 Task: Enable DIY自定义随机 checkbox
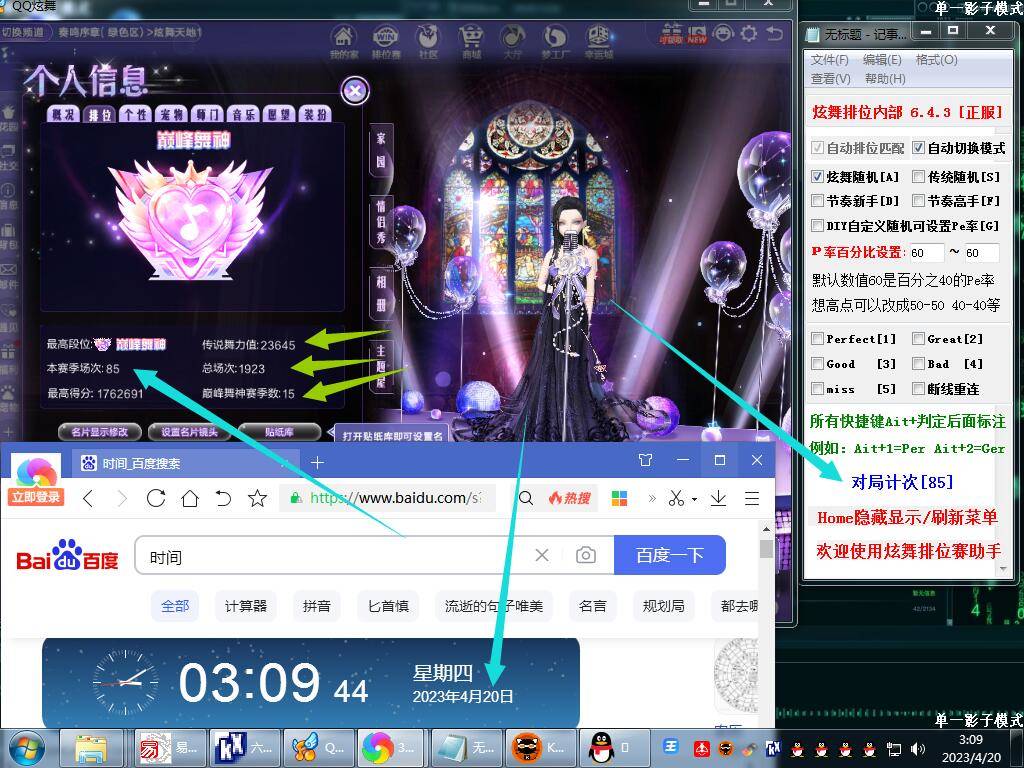coord(817,225)
